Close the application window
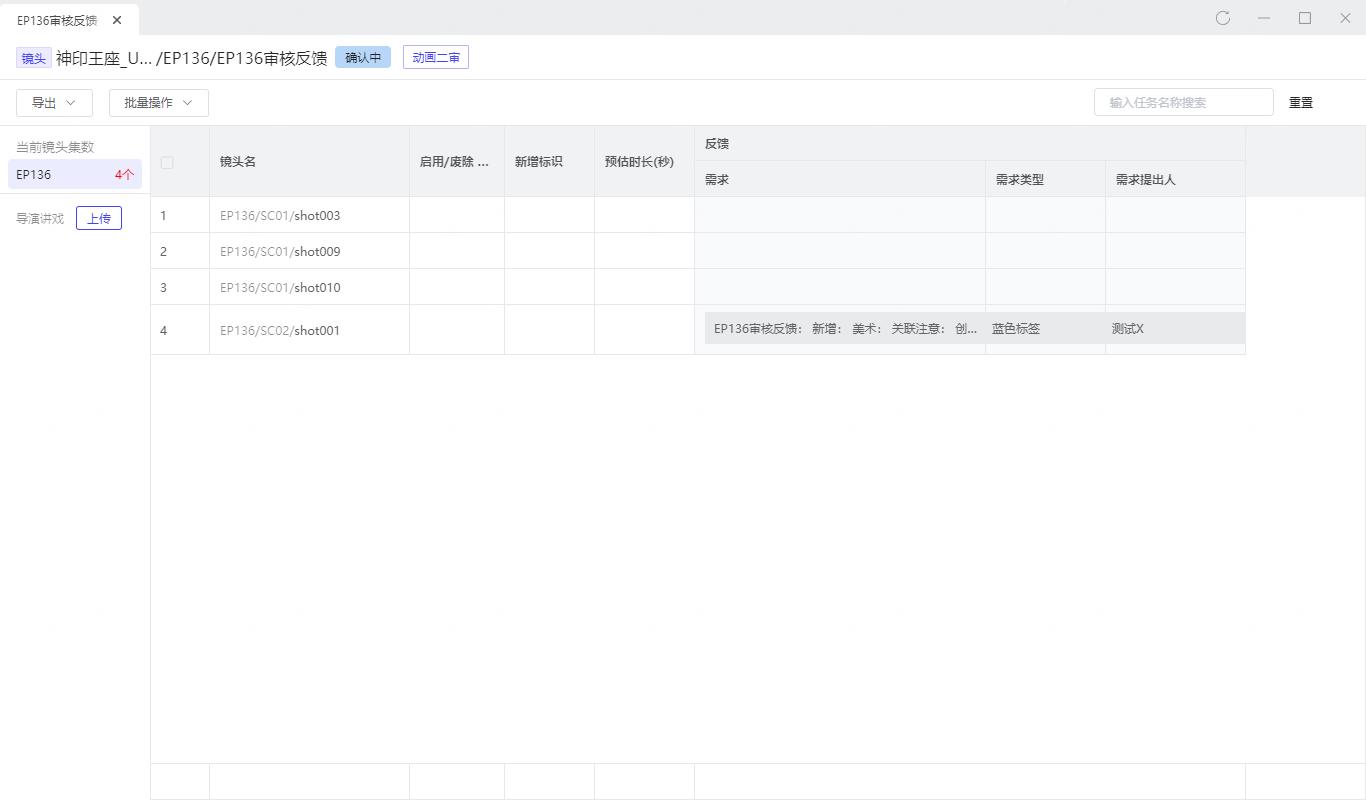1366x800 pixels. click(1345, 18)
